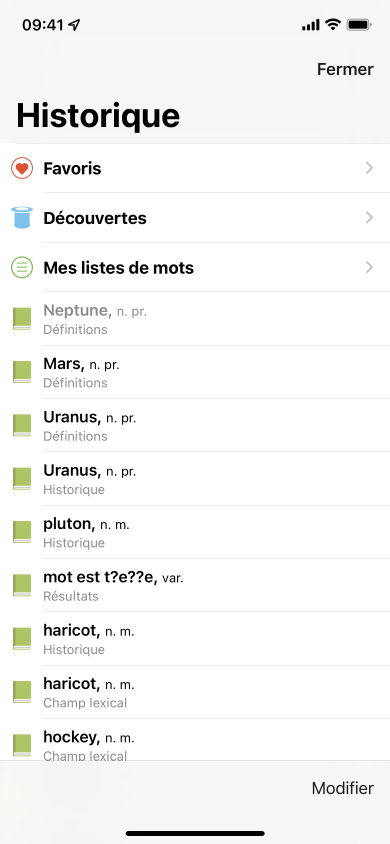Select the haricot Historique entry
This screenshot has width=390, height=844.
pos(195,639)
